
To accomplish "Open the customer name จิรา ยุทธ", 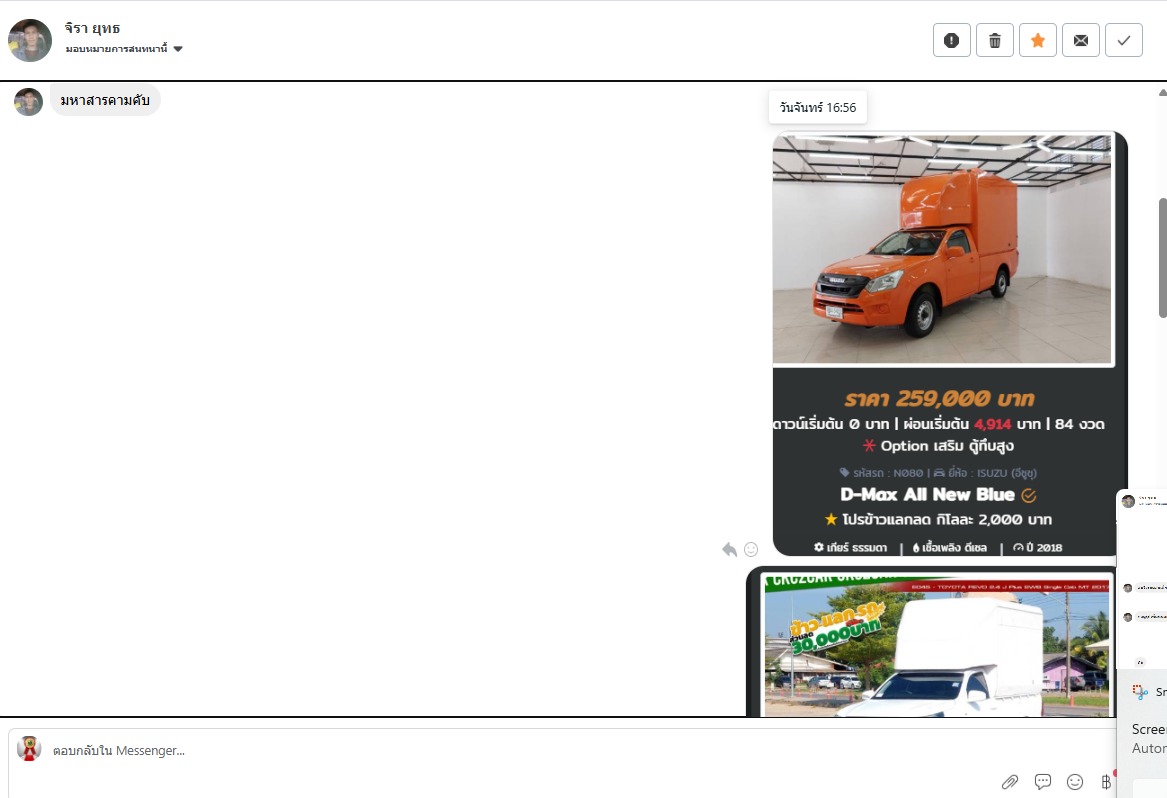I will coord(92,28).
